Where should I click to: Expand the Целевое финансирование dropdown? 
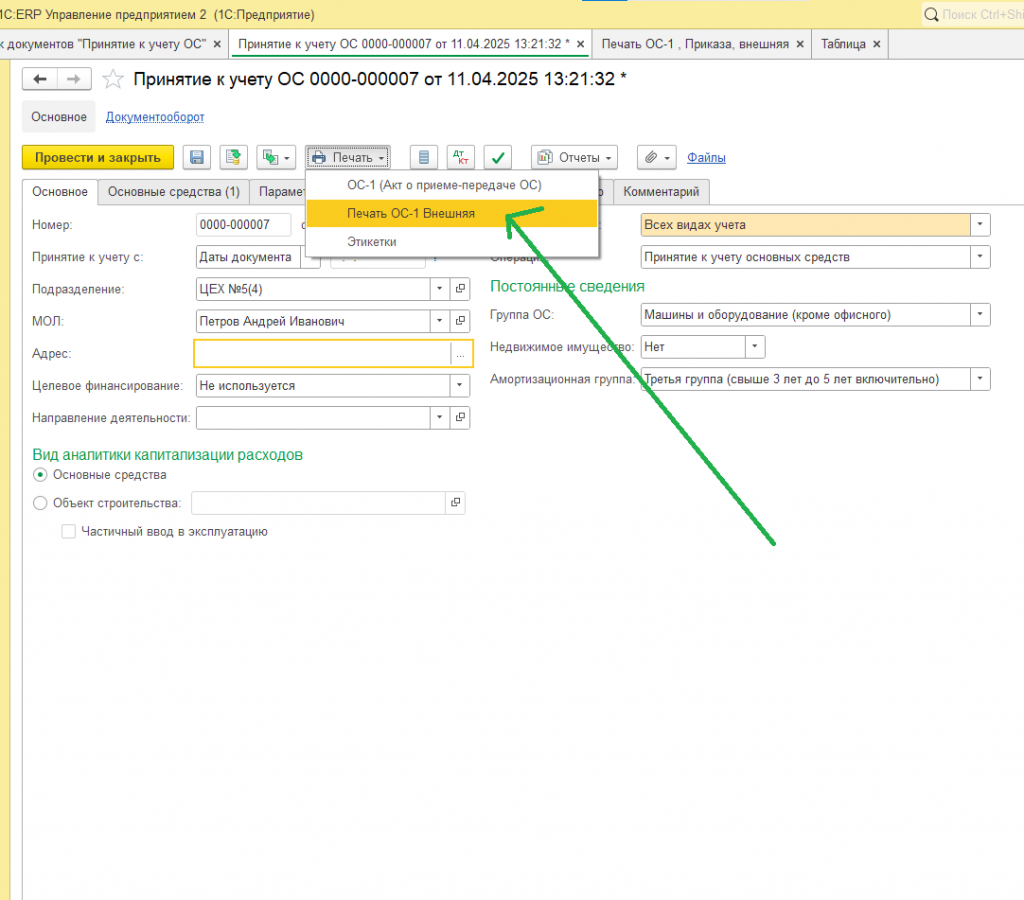coord(460,385)
